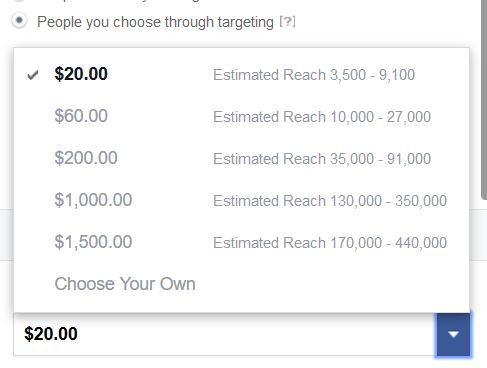Viewport: 487px width, 368px height.
Task: Click the white triangle on blue dropdown button
Action: pos(453,334)
